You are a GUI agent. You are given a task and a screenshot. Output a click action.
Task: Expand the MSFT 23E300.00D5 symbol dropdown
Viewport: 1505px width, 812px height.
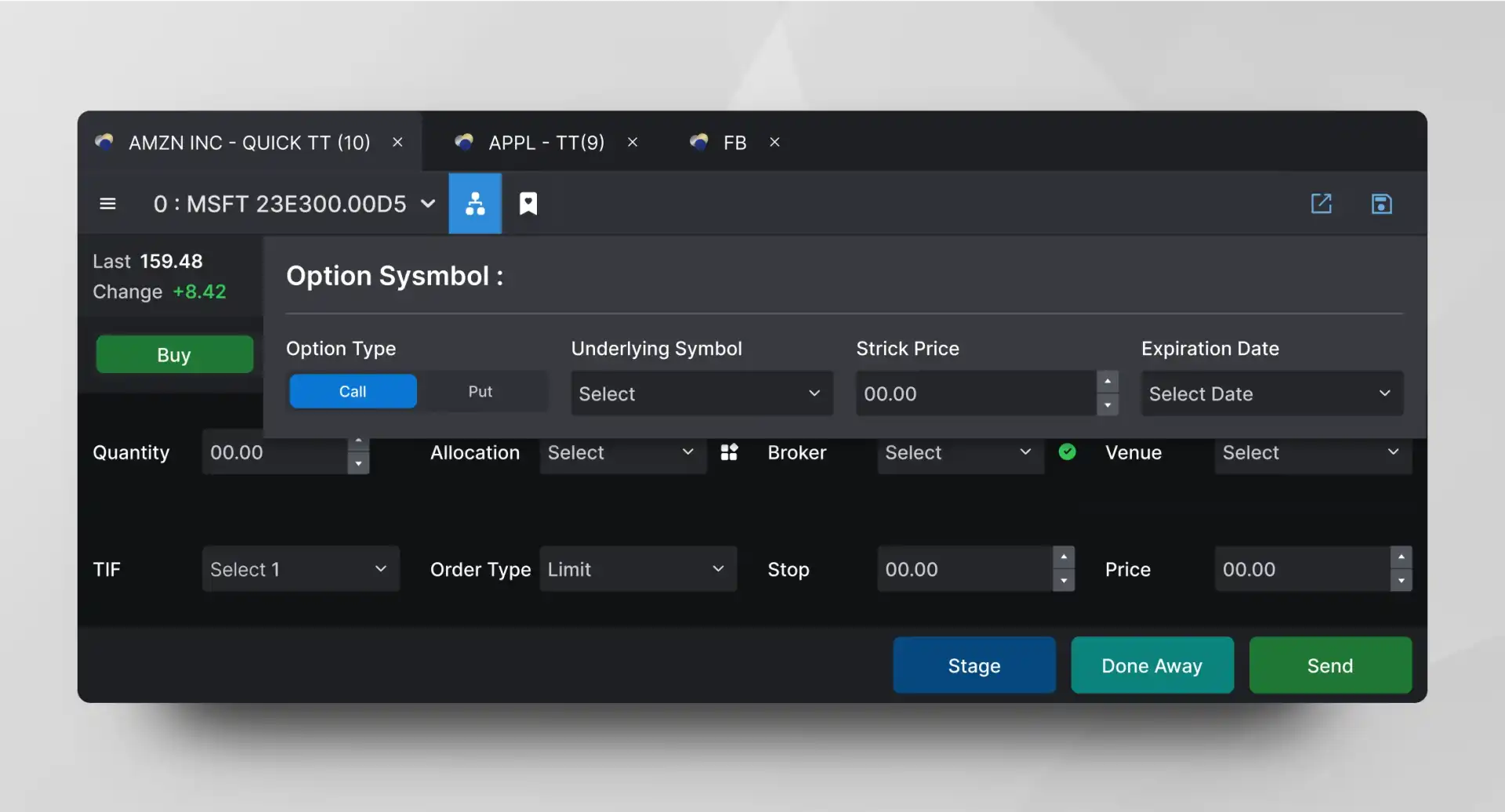[428, 204]
